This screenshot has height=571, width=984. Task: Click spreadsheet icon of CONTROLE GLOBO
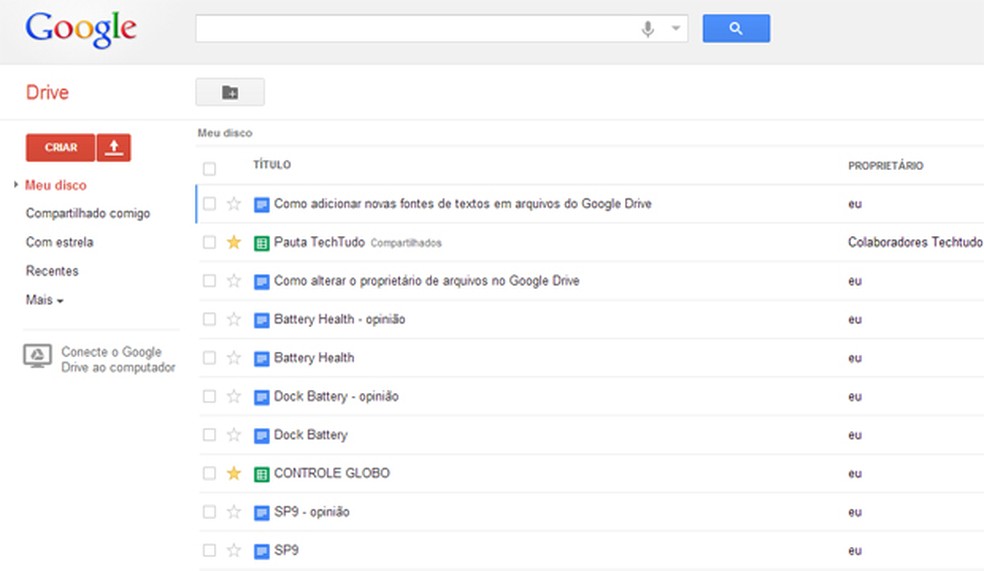[261, 474]
